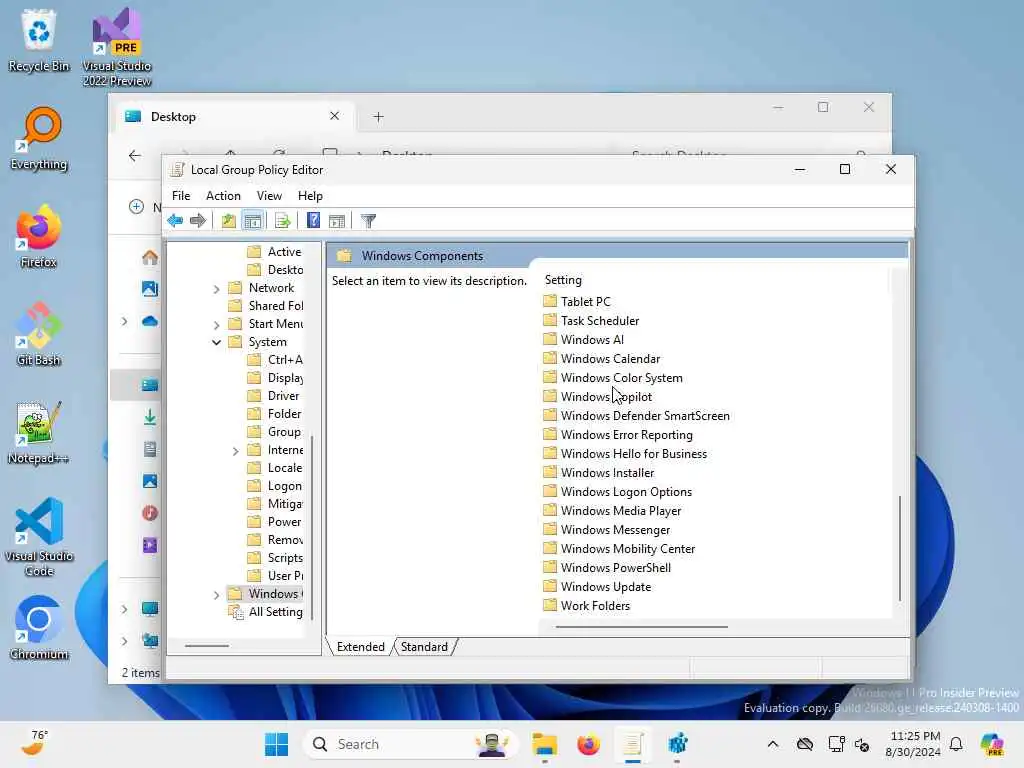
Task: Open the Notepad++ desktop shortcut
Action: tap(39, 432)
